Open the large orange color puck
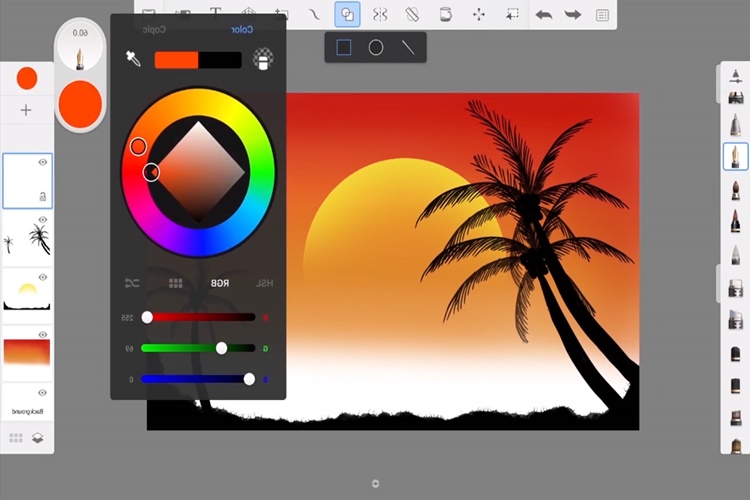Screen dimensions: 750x500 point(80,104)
